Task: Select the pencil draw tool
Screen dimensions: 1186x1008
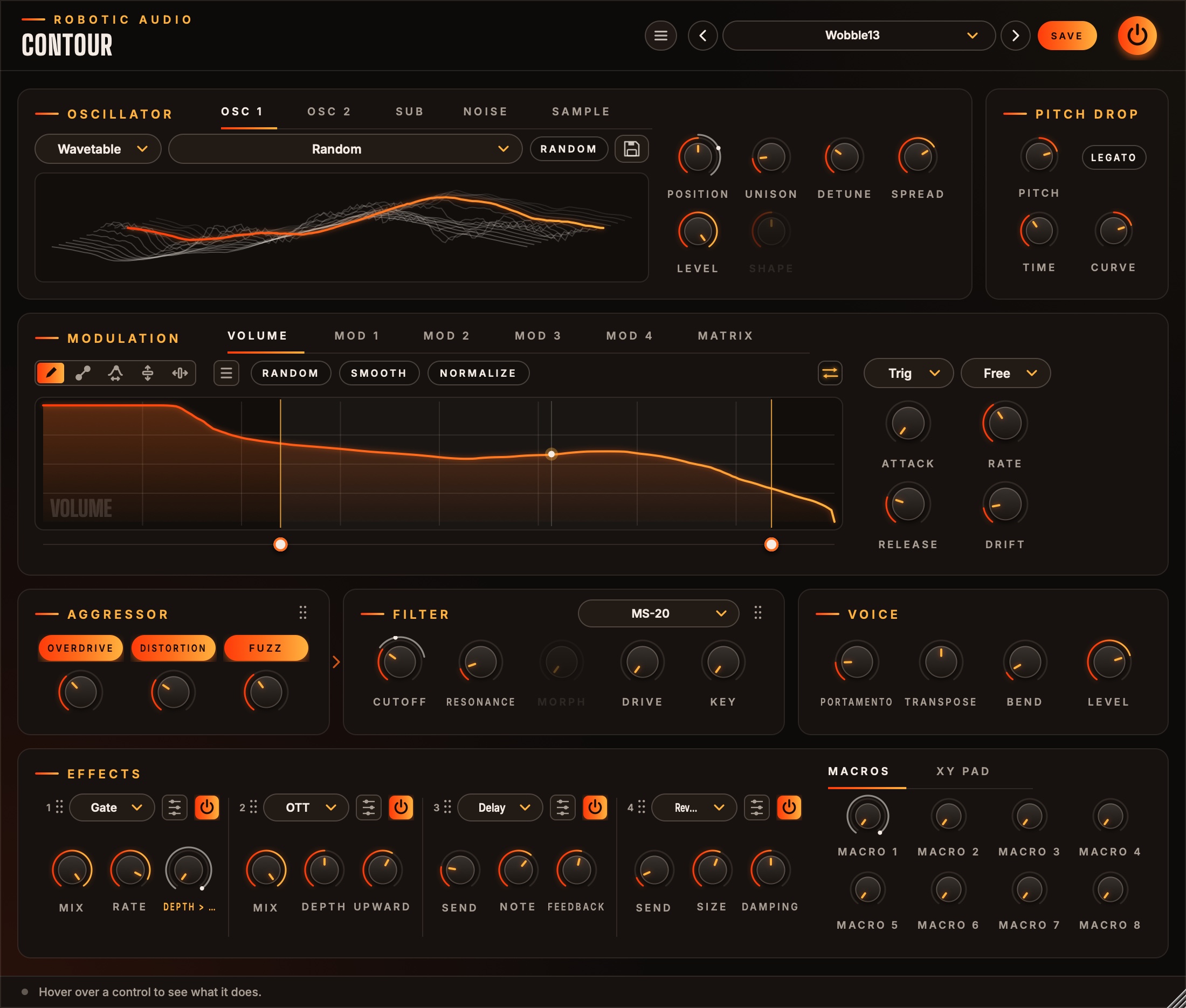Action: click(50, 373)
